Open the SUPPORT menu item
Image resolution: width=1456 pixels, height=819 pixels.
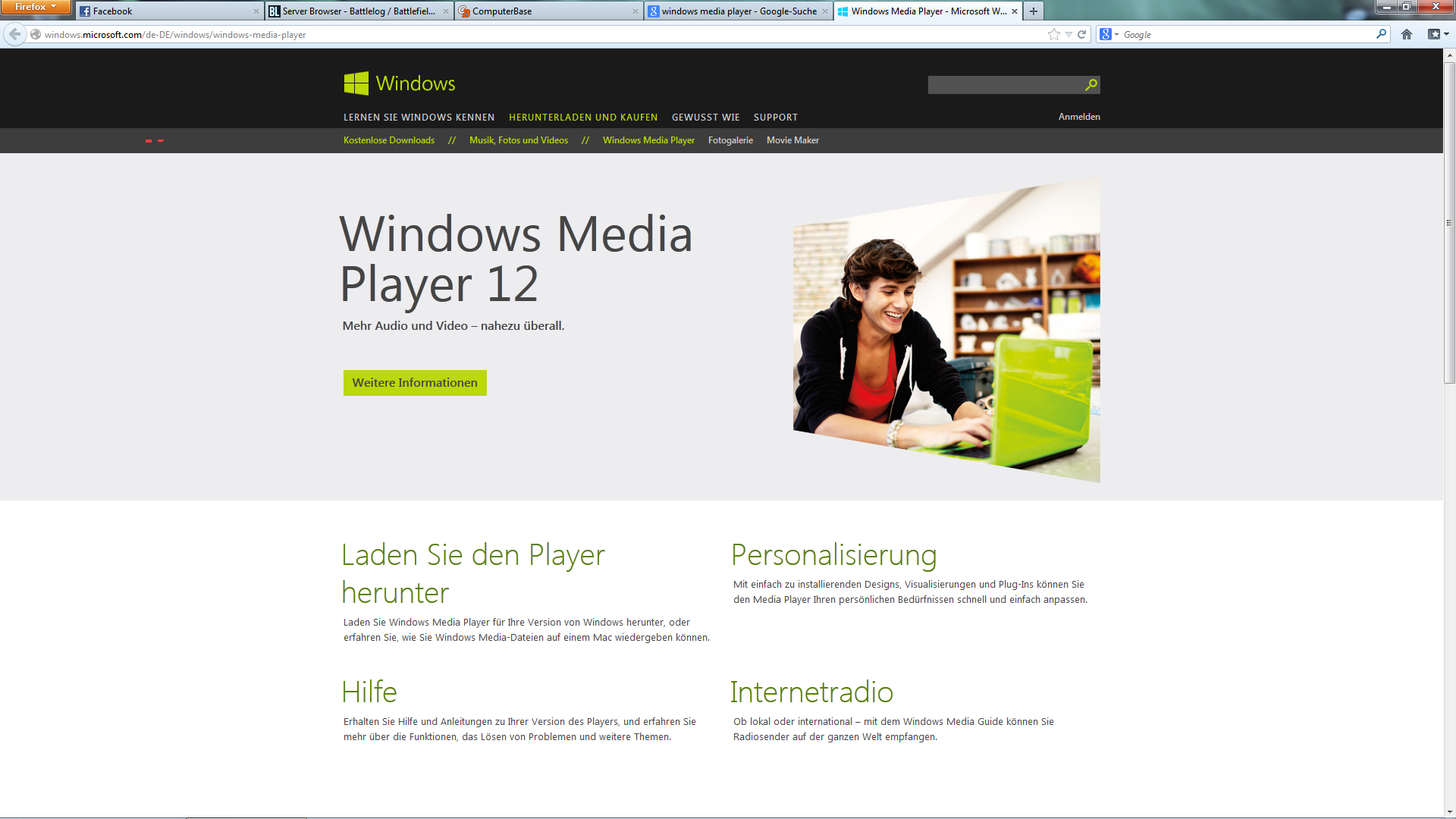click(775, 118)
